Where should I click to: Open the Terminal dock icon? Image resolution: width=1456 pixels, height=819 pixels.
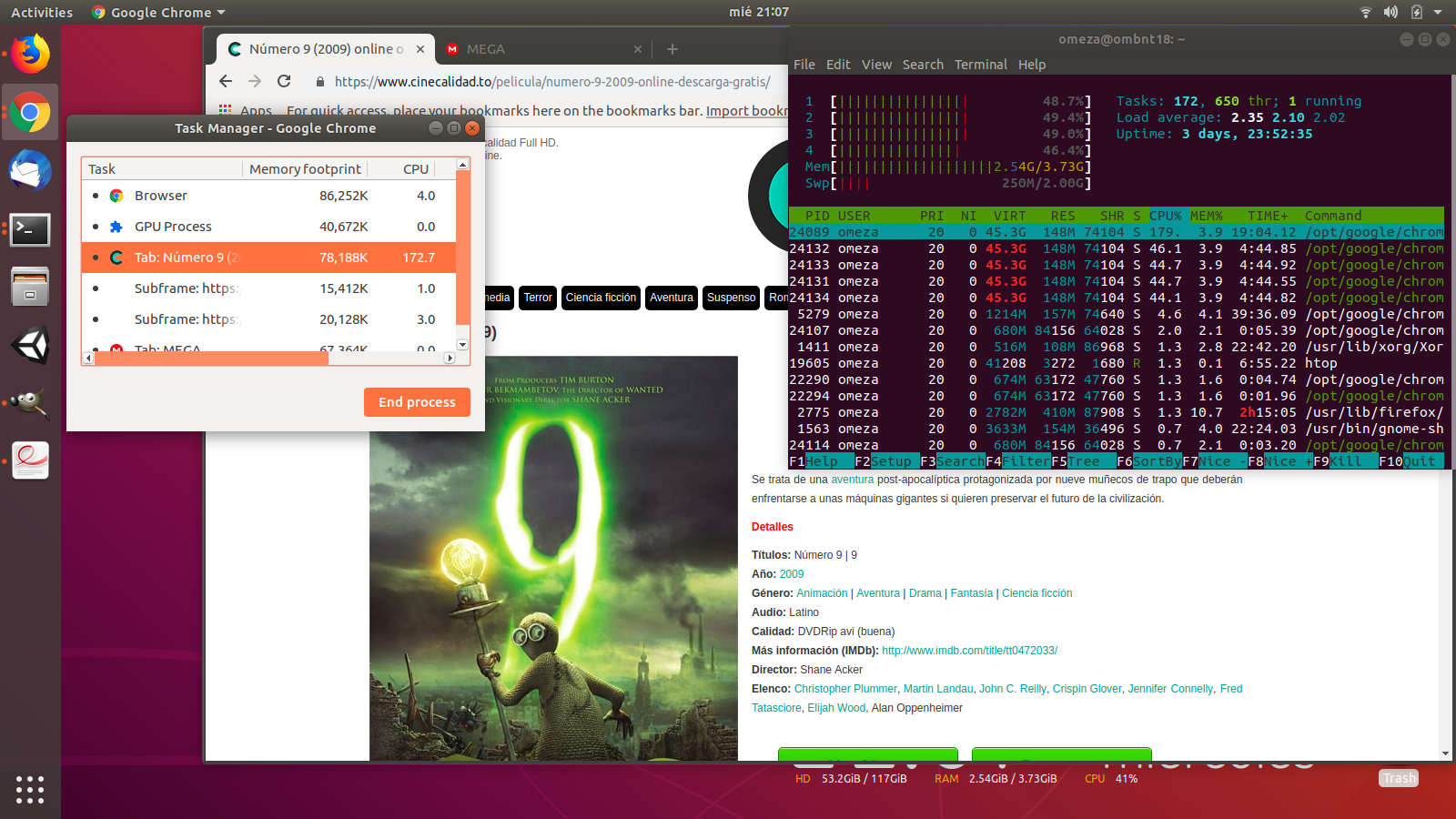(x=30, y=229)
